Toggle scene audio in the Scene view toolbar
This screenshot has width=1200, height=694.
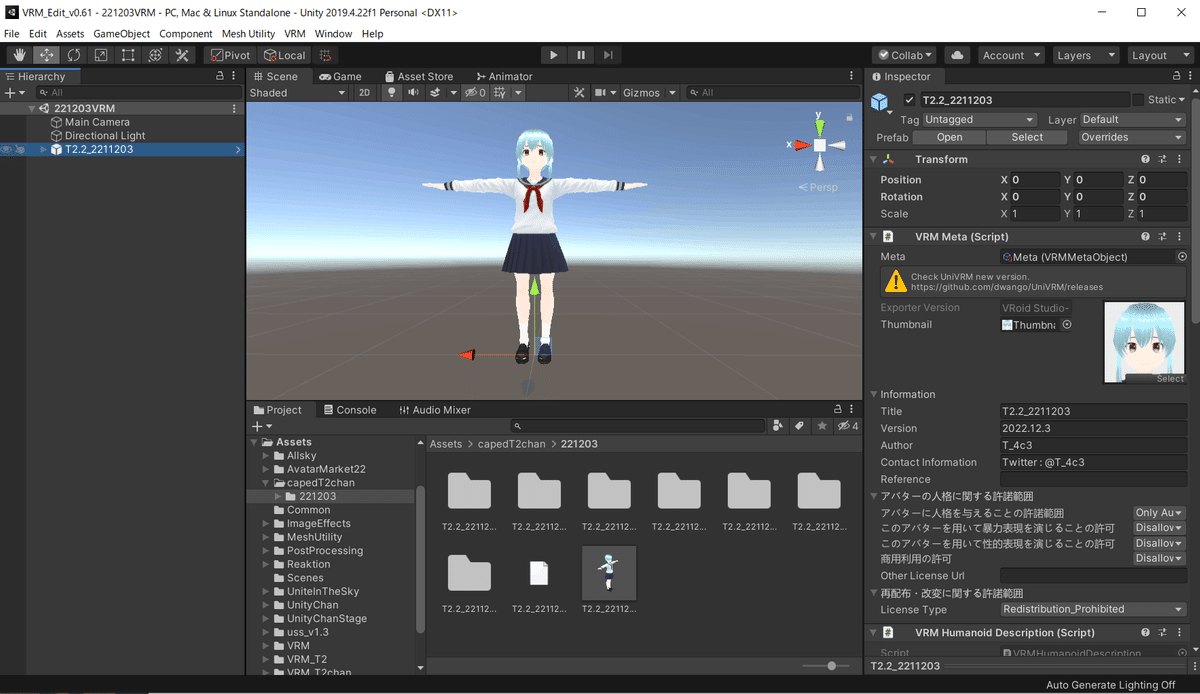[411, 92]
